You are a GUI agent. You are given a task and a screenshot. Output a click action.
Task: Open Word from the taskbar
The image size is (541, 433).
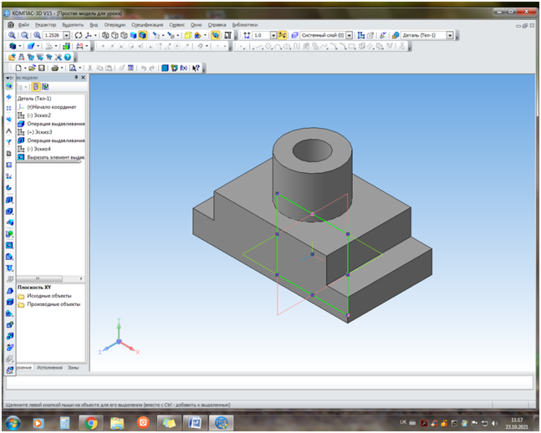tap(195, 423)
